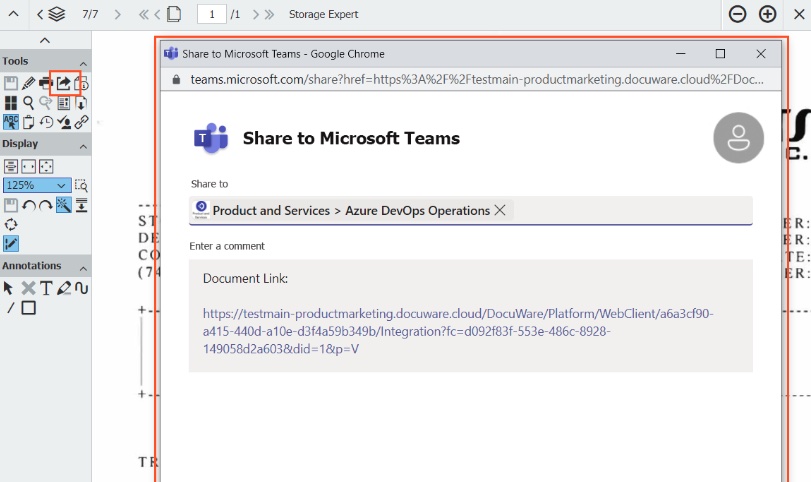Click the Share to Teams toolbar icon
Image resolution: width=811 pixels, height=482 pixels.
coord(63,83)
